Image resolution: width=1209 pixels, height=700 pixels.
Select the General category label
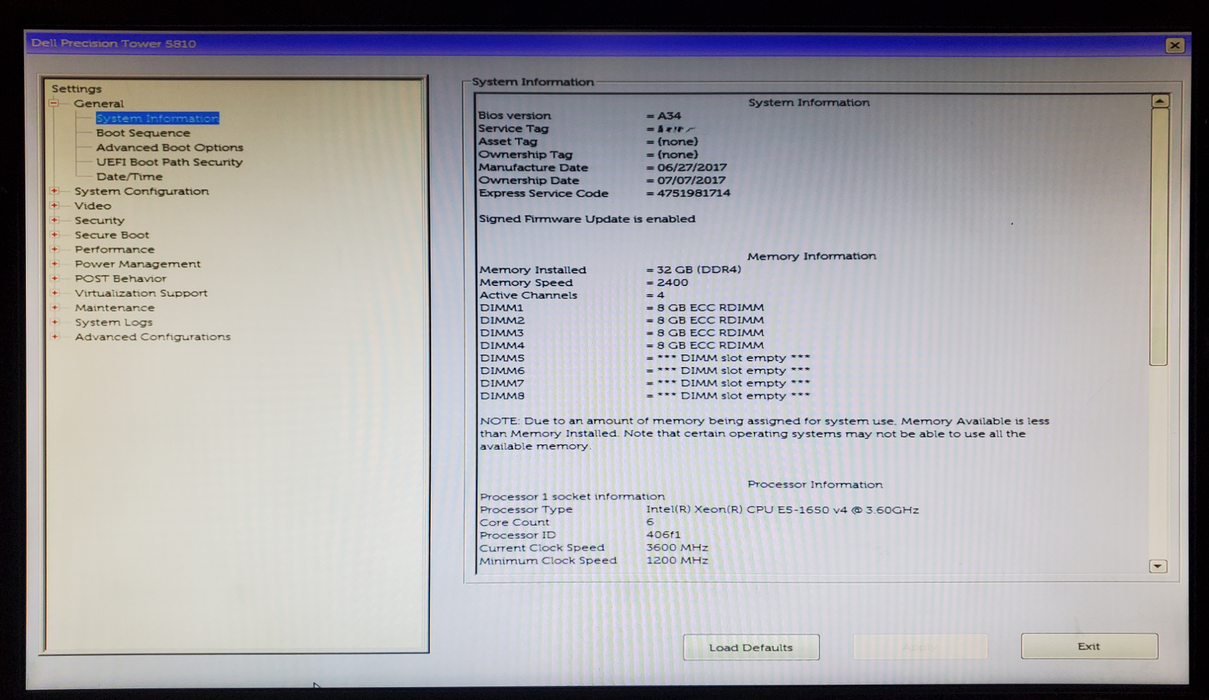click(99, 104)
